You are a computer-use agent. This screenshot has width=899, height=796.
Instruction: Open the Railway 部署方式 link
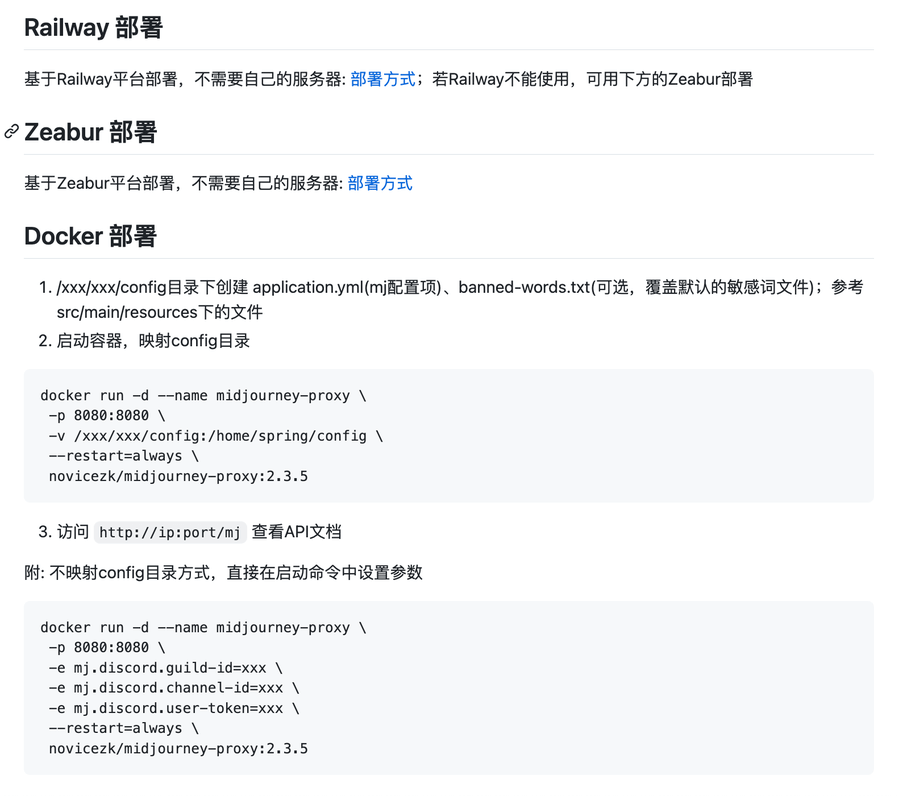click(382, 79)
